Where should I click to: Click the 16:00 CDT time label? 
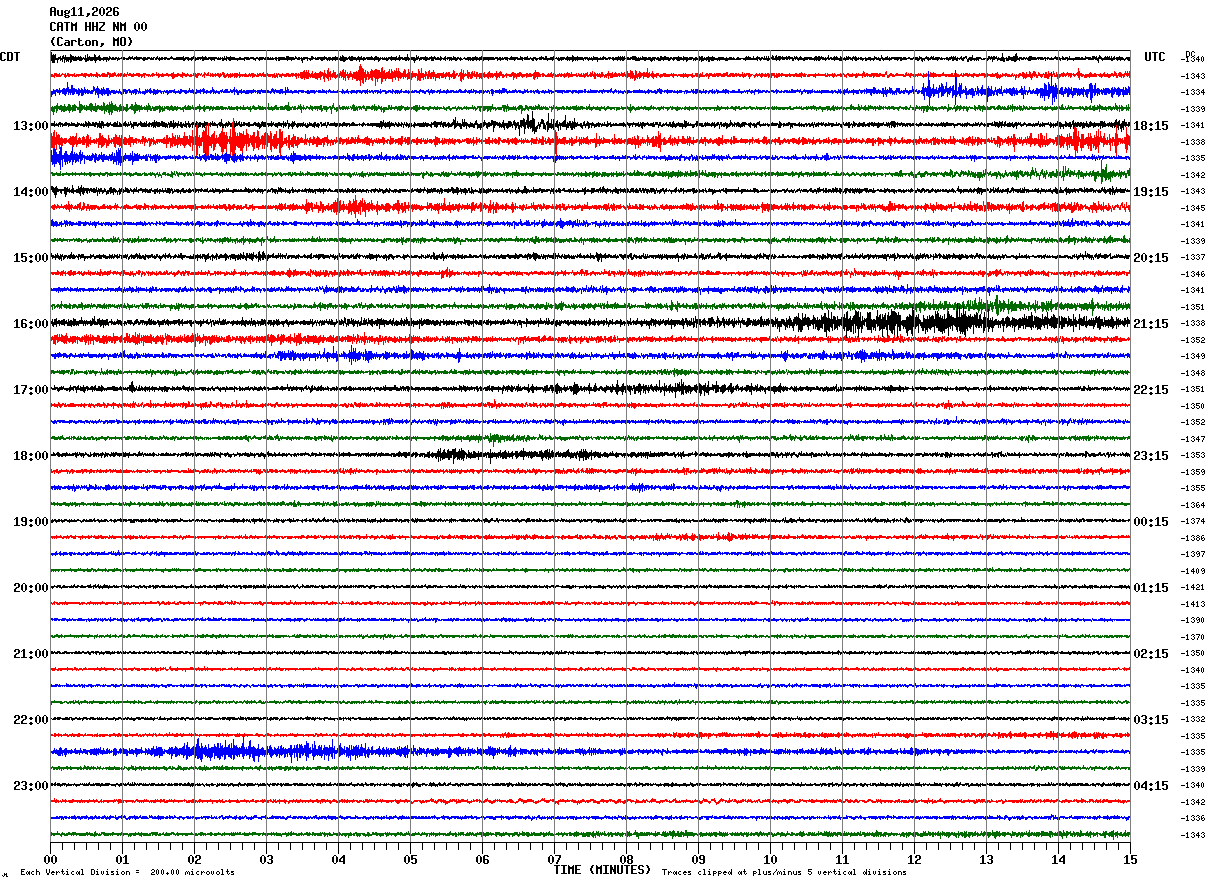pyautogui.click(x=31, y=323)
